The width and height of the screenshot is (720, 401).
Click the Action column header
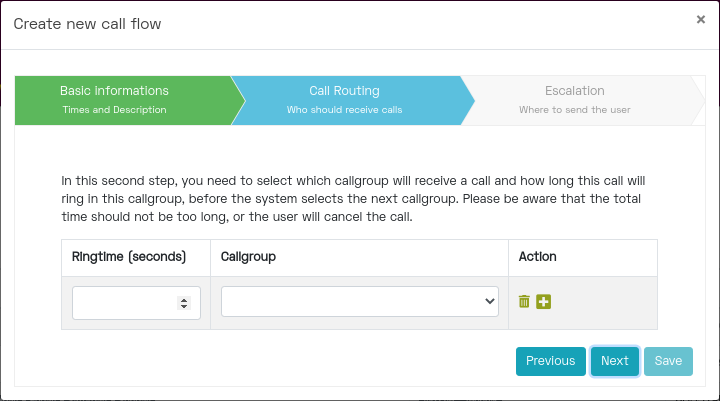click(x=538, y=257)
